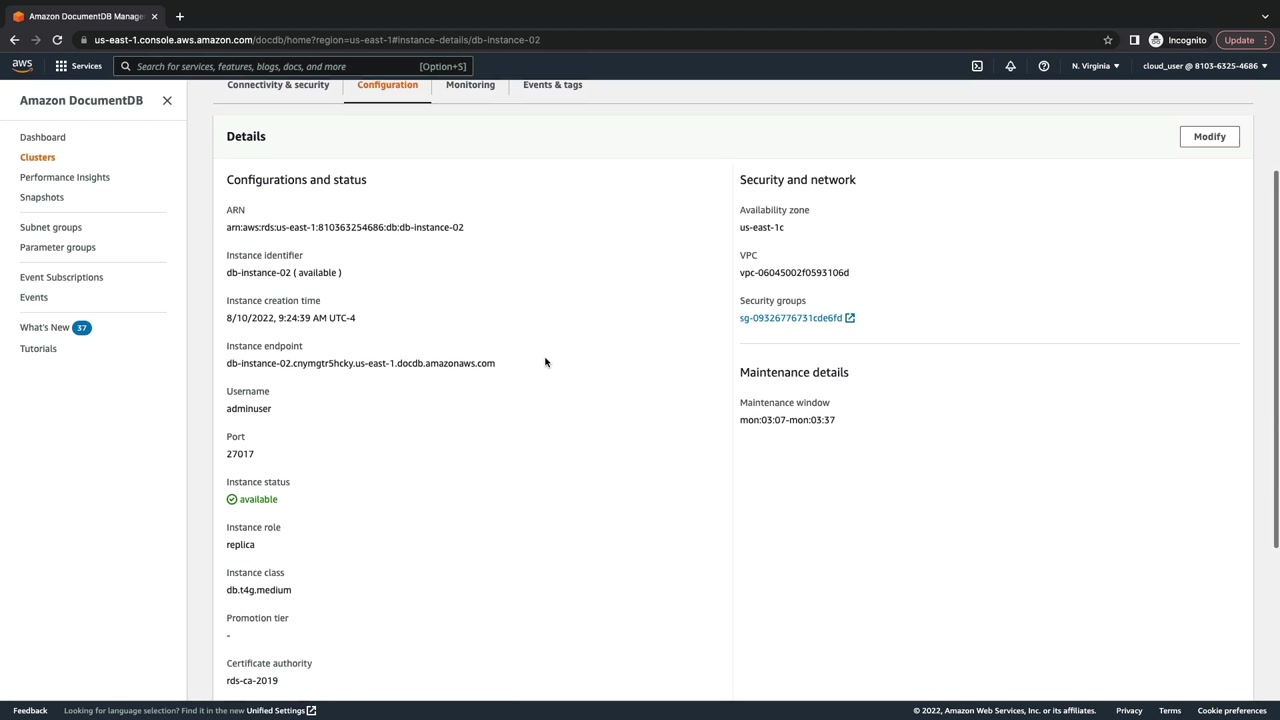Click the Services menu label
1280x720 pixels.
point(86,66)
